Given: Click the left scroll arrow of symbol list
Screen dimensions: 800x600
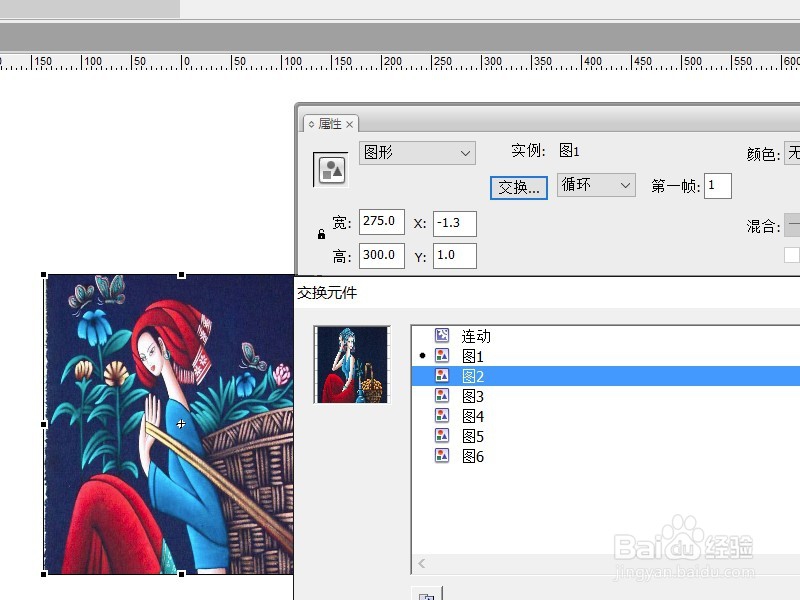Looking at the screenshot, I should click(x=421, y=563).
